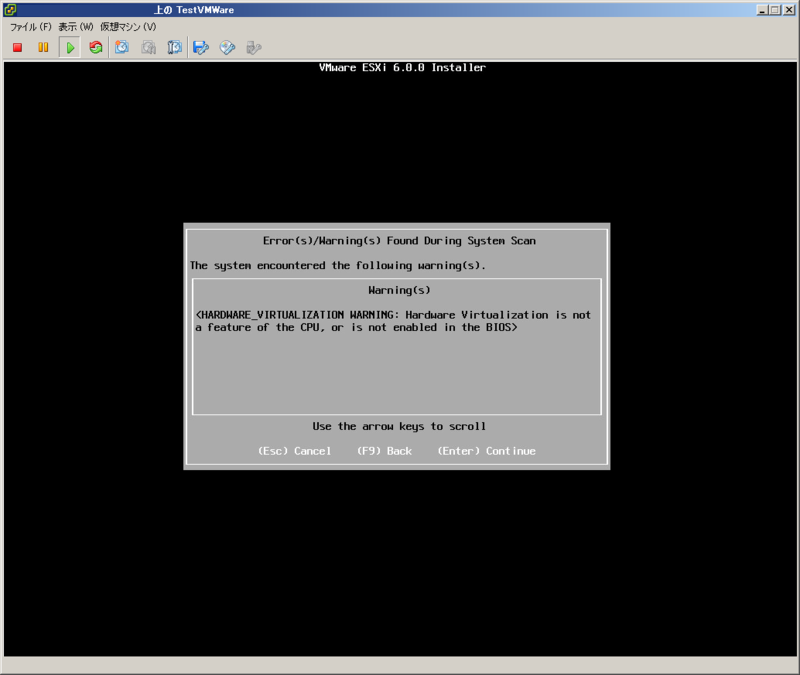The height and width of the screenshot is (675, 800).
Task: Minimize the TestVMWare console window
Action: point(762,10)
